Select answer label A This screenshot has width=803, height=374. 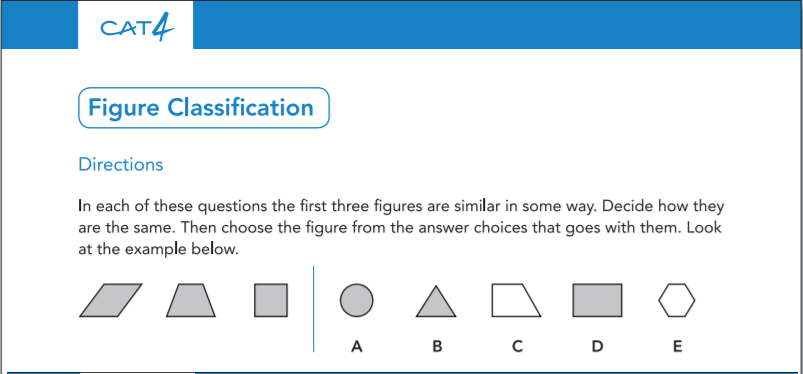coord(357,347)
